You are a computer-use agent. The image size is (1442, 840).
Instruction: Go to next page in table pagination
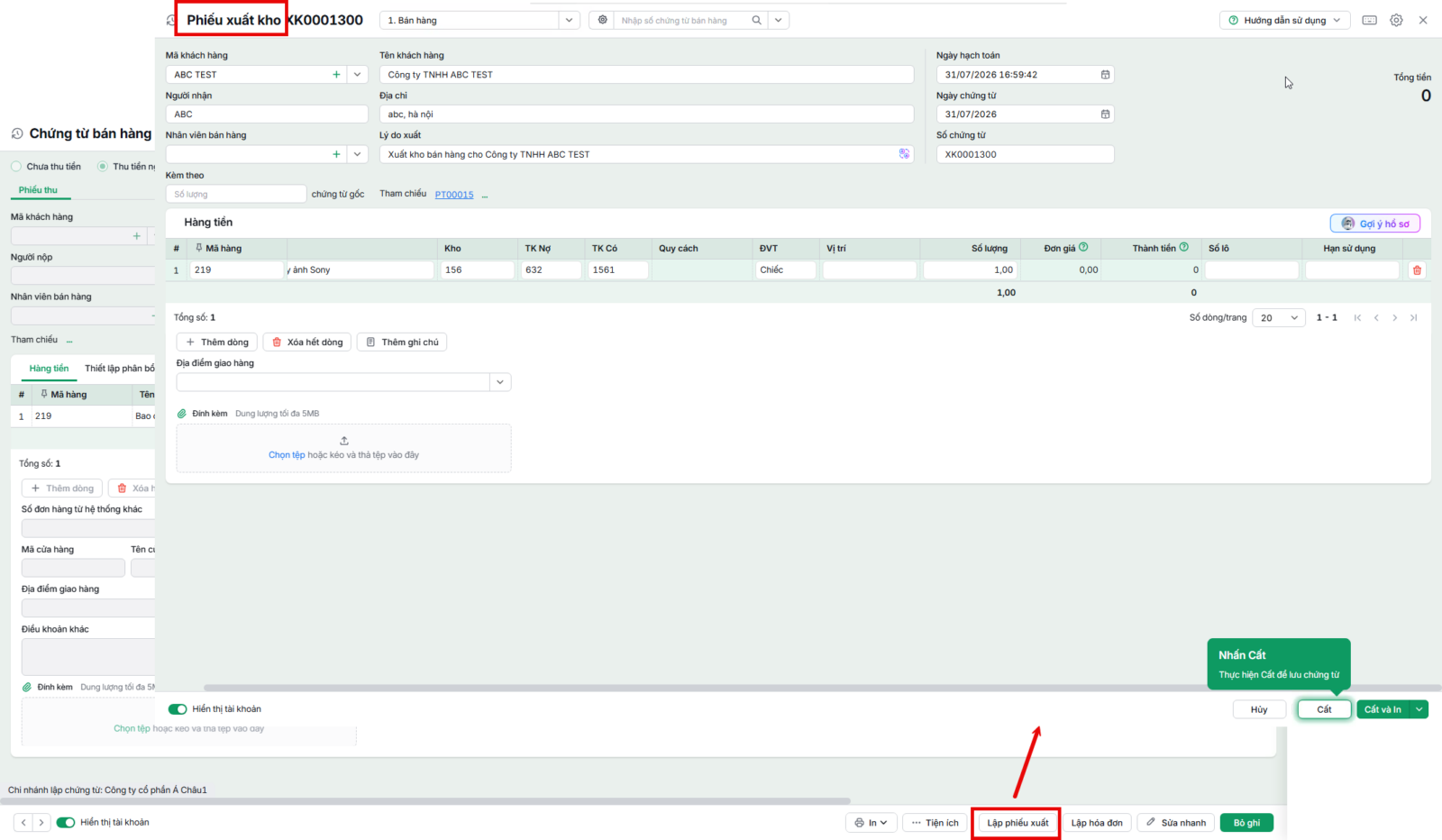coord(1395,317)
